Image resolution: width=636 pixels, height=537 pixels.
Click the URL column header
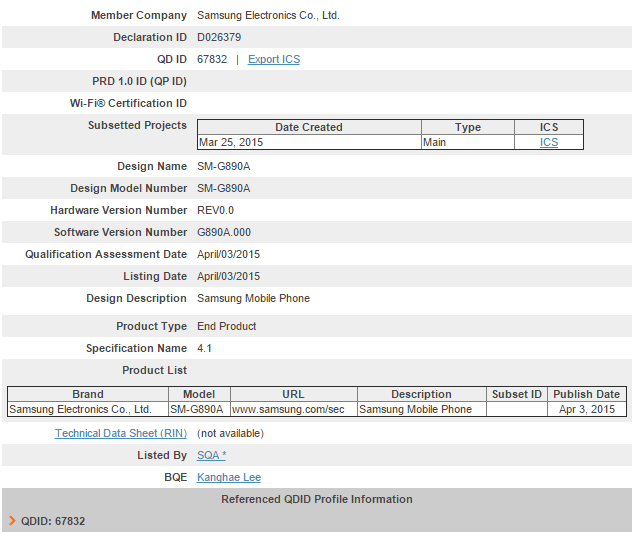pyautogui.click(x=293, y=394)
